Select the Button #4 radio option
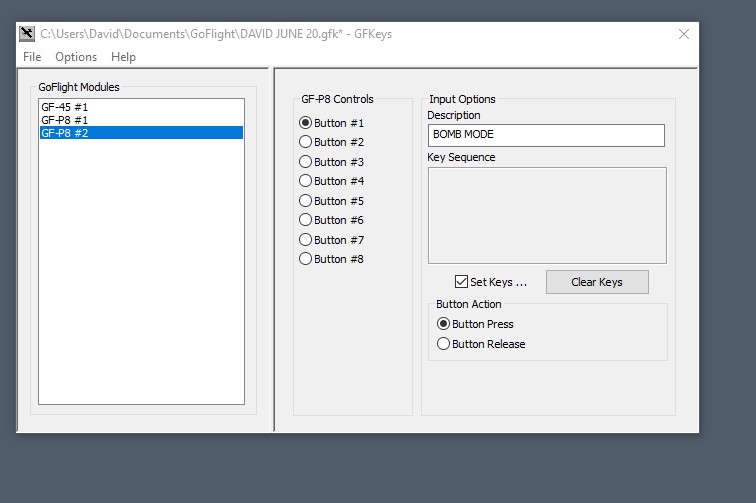The image size is (756, 503). coord(306,181)
